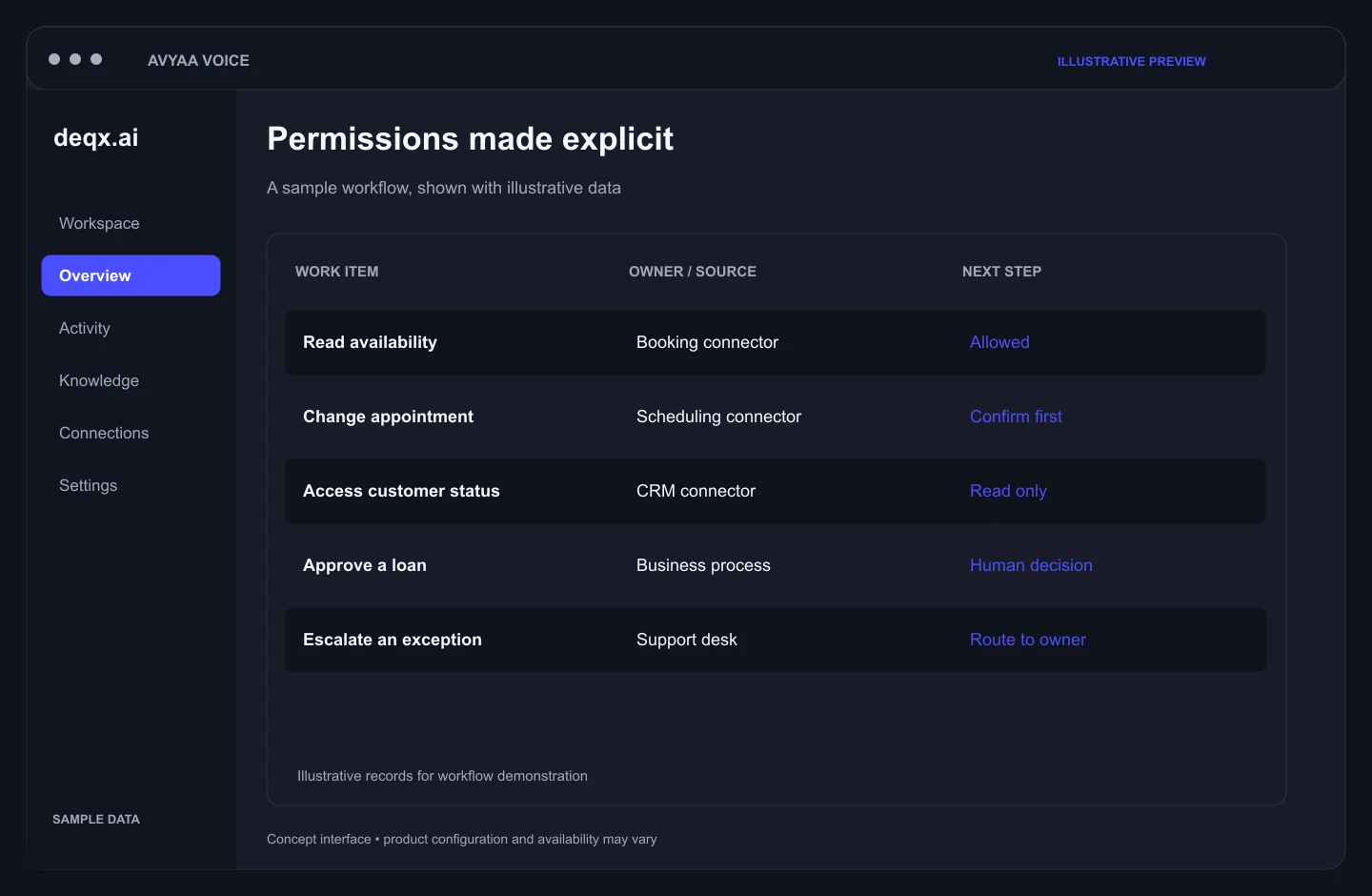Click the Support desk cell
Image resolution: width=1372 pixels, height=896 pixels.
(x=687, y=640)
